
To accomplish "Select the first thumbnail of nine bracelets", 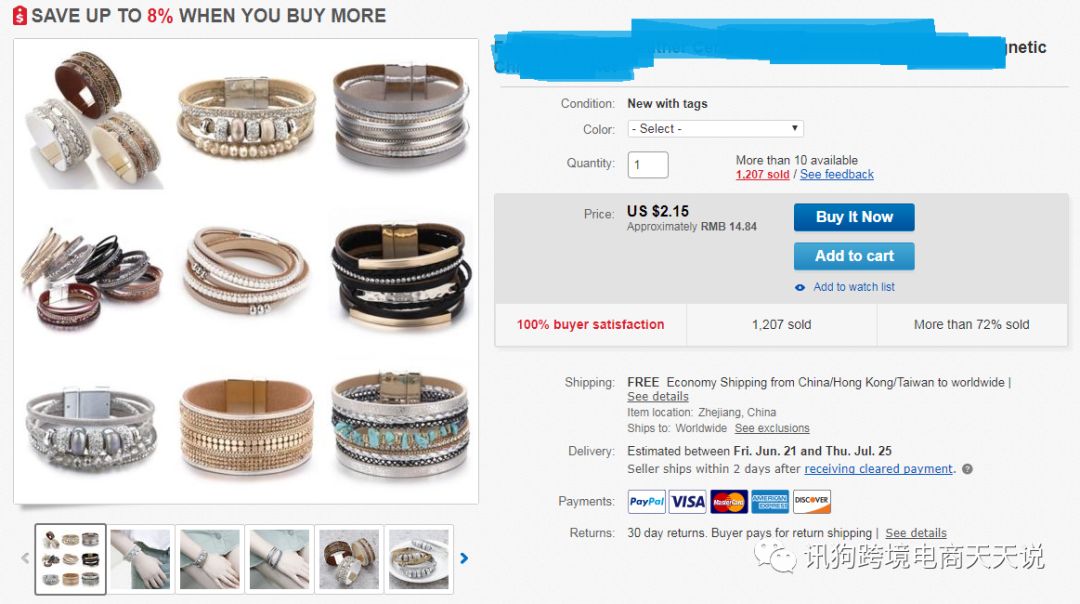I will (71, 559).
